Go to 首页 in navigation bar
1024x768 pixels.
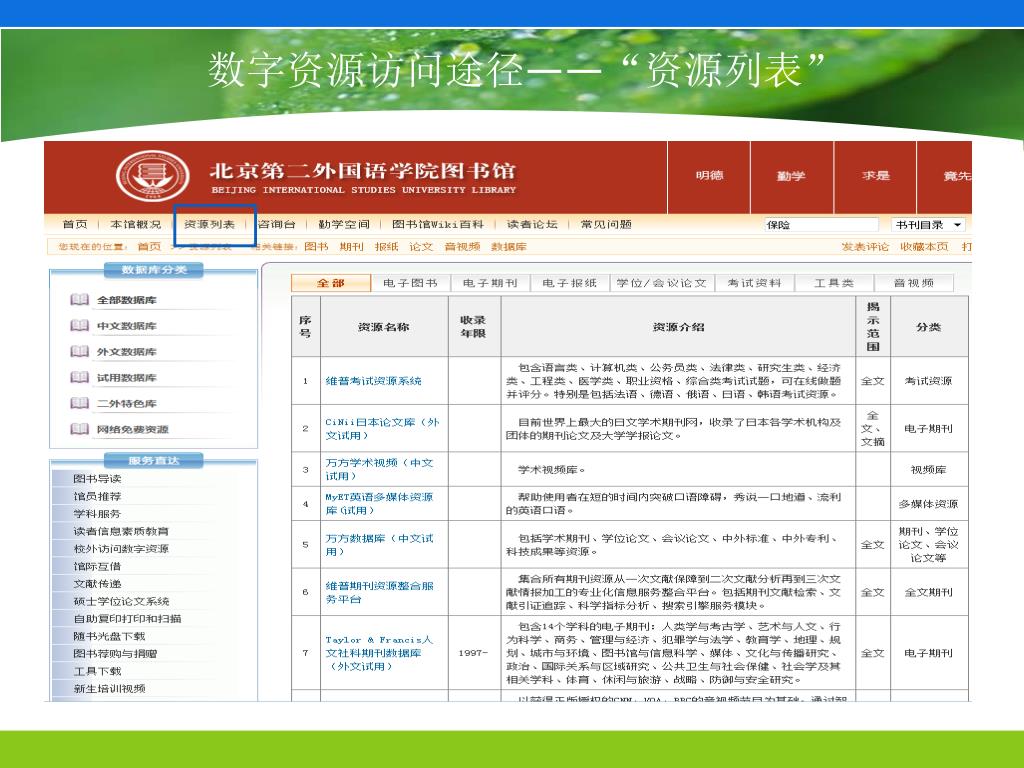click(x=75, y=224)
